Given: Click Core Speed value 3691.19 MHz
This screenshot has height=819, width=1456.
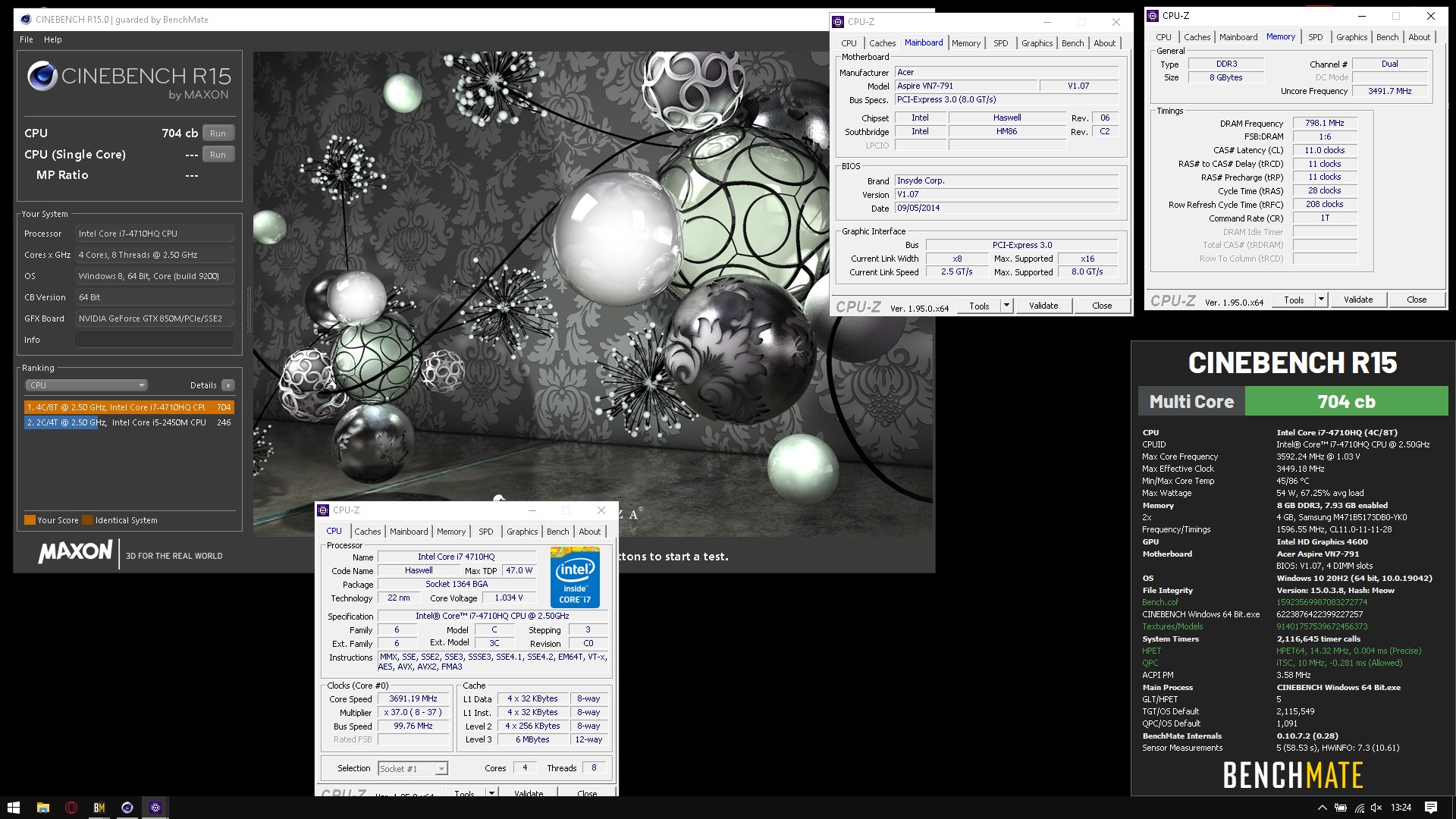Looking at the screenshot, I should (x=413, y=698).
